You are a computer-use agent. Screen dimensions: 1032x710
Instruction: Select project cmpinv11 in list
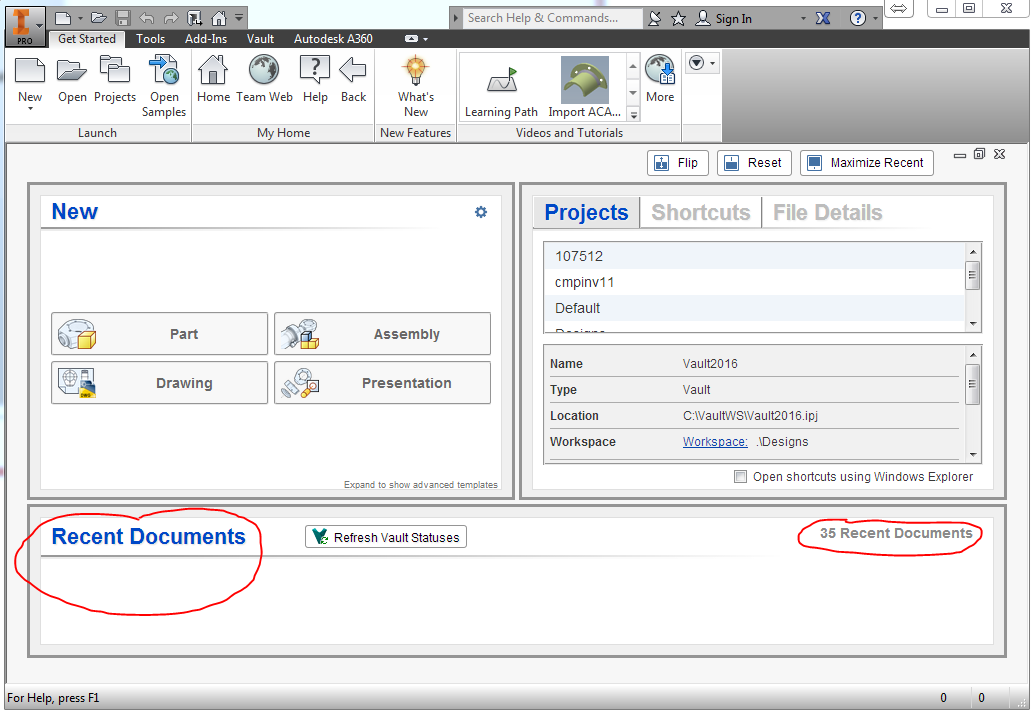(x=754, y=282)
